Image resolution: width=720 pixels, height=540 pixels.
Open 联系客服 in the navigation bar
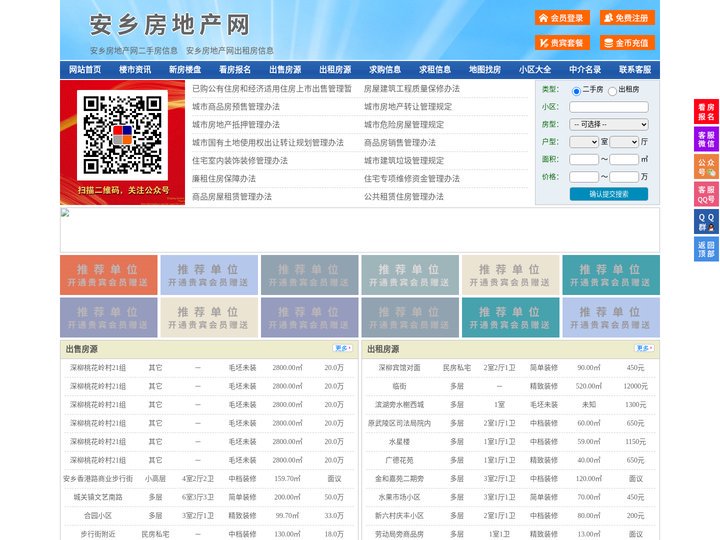[x=635, y=70]
